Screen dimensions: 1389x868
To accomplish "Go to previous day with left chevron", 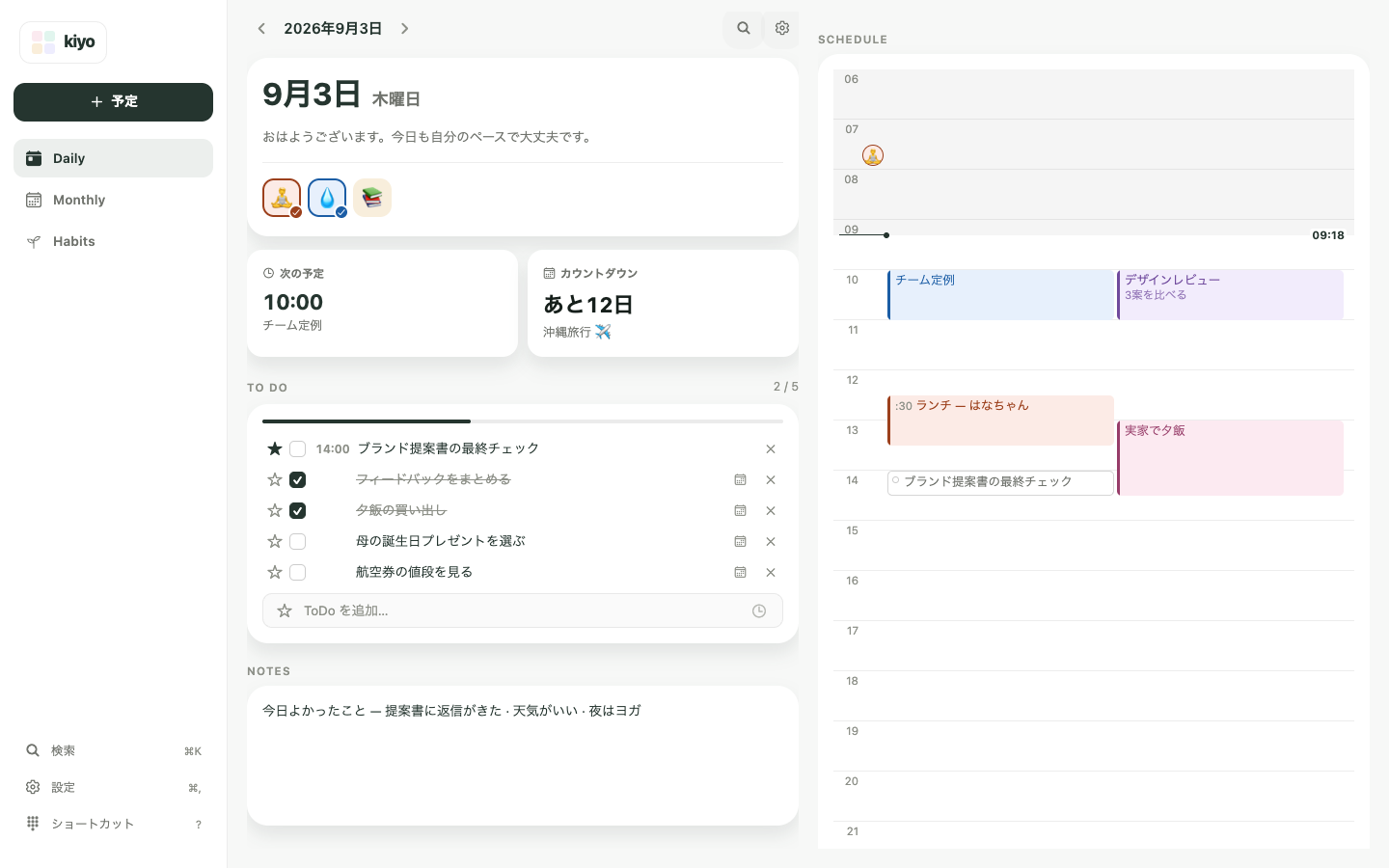I will [x=261, y=29].
